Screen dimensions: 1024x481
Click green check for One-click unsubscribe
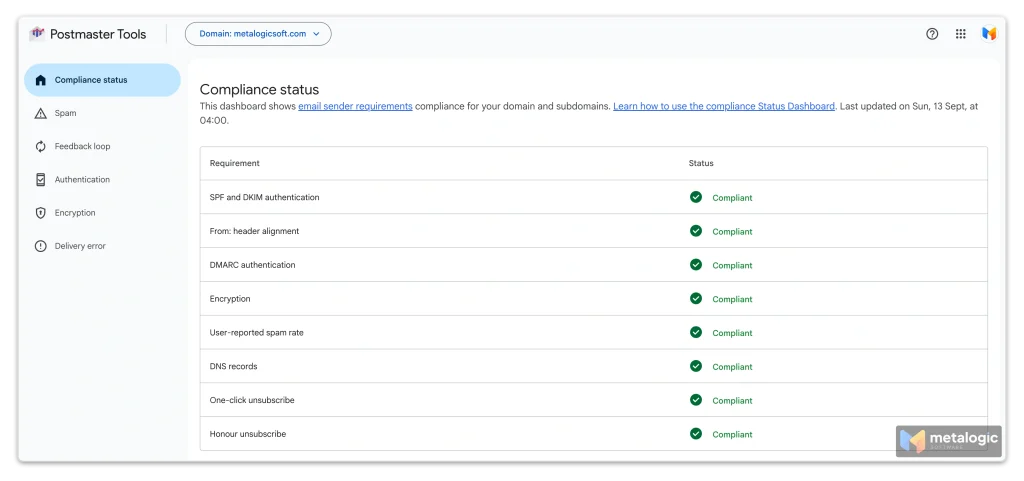[696, 399]
